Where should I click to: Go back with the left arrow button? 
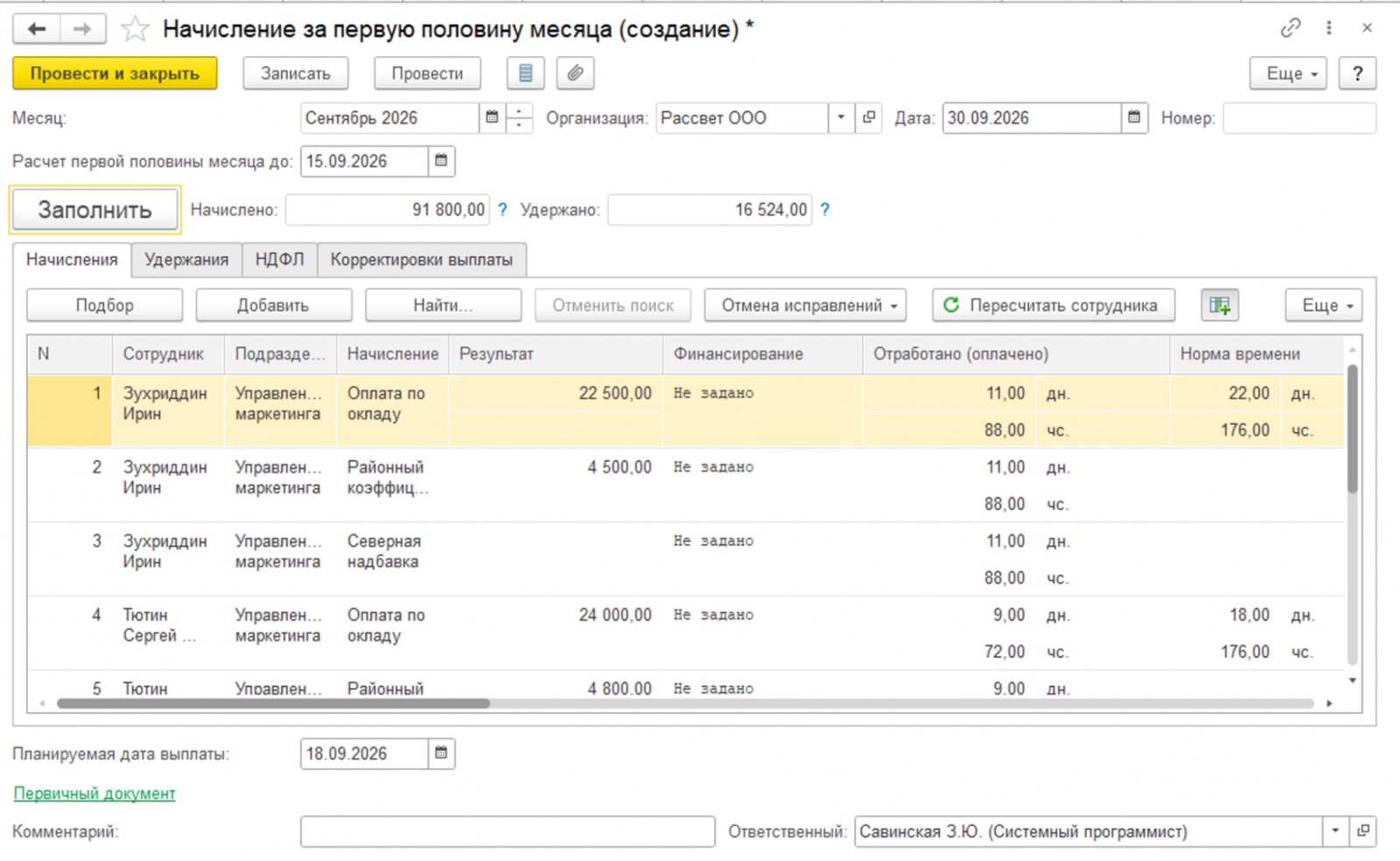pyautogui.click(x=36, y=29)
